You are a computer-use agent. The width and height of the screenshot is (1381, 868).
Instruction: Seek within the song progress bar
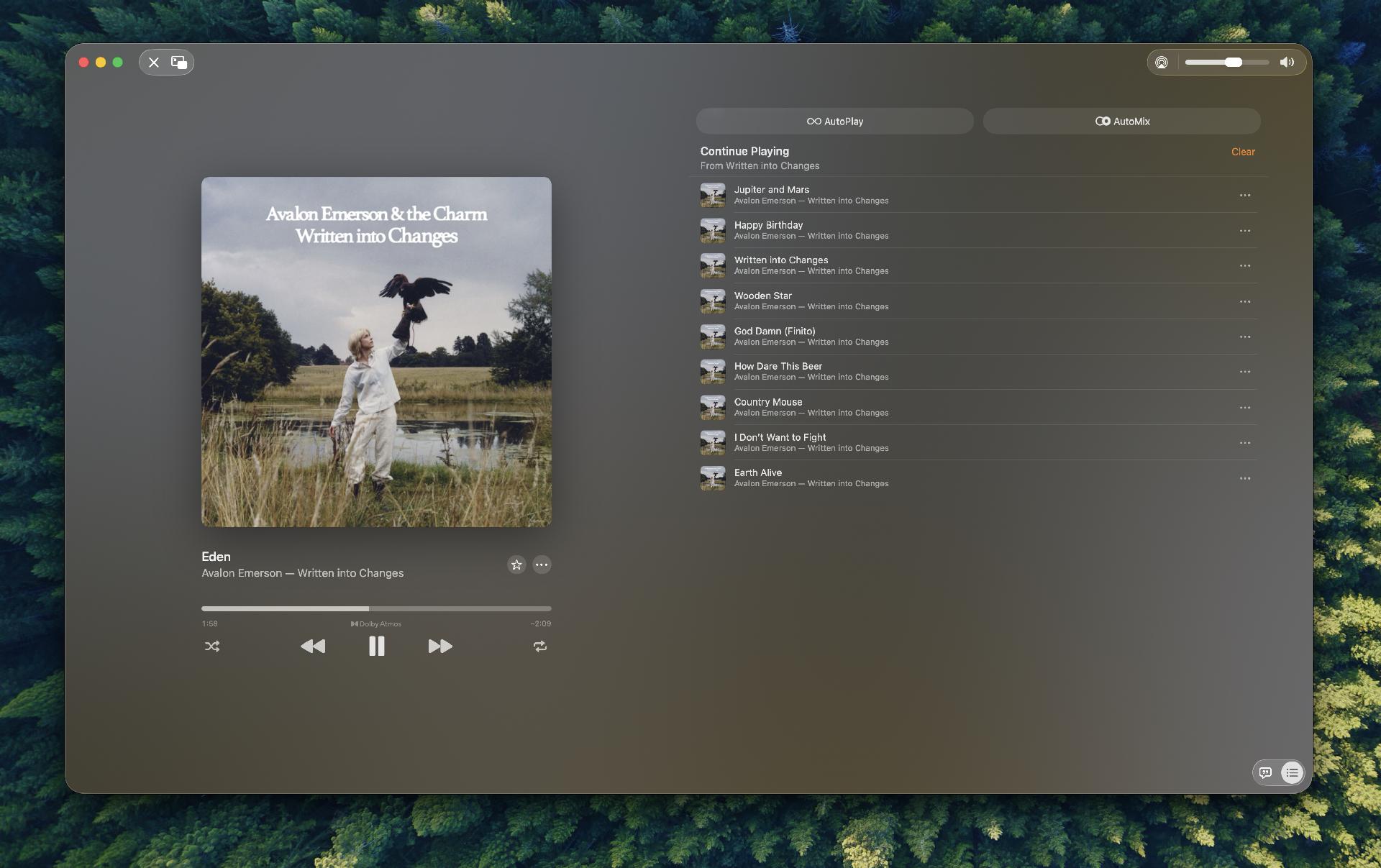click(376, 608)
